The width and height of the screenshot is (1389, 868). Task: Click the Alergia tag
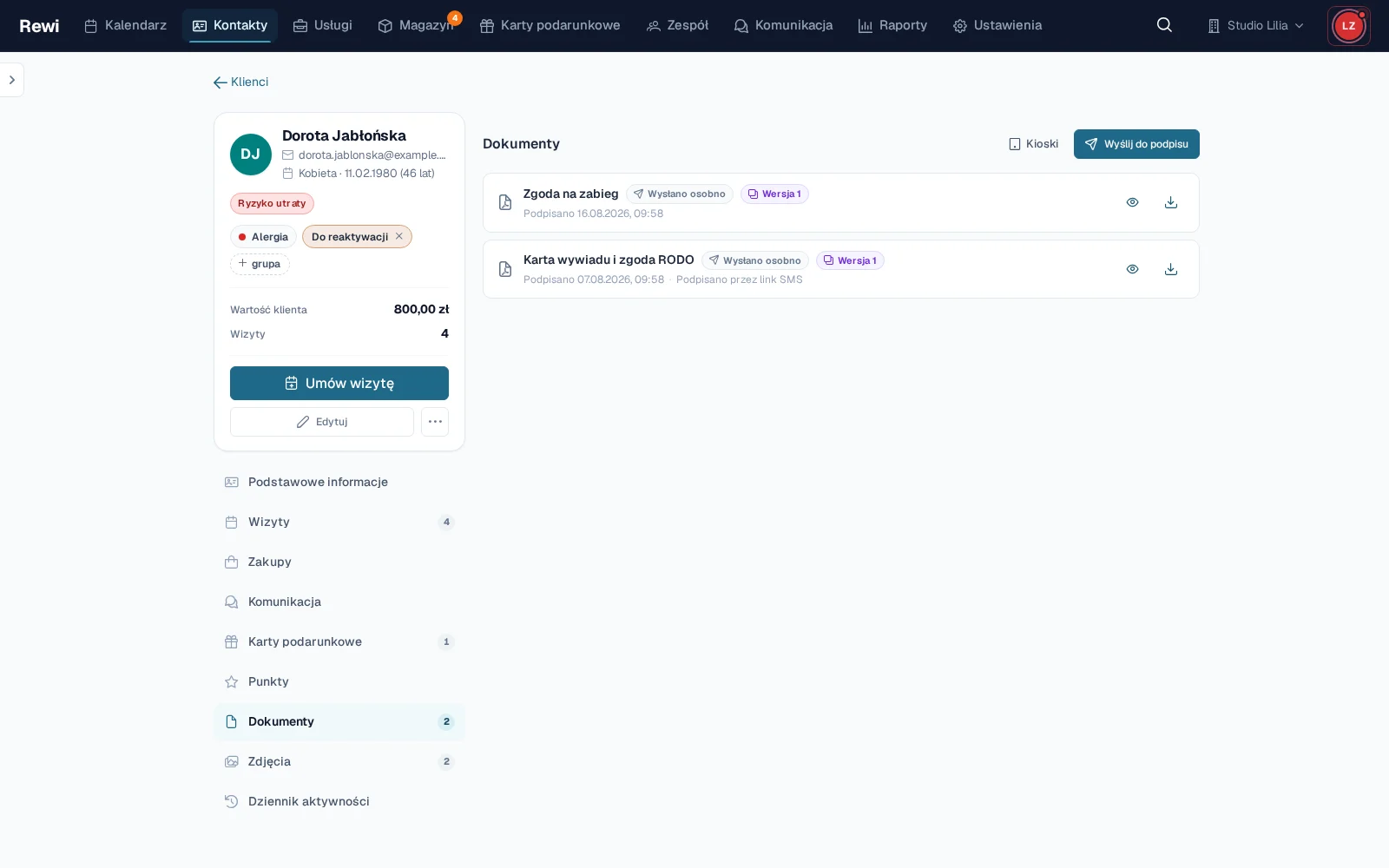point(263,237)
